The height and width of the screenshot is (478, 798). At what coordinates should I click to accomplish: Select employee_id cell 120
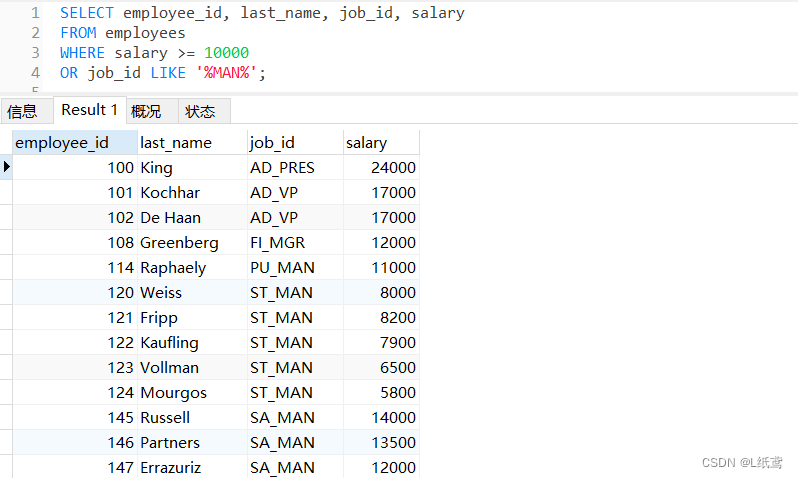click(75, 292)
